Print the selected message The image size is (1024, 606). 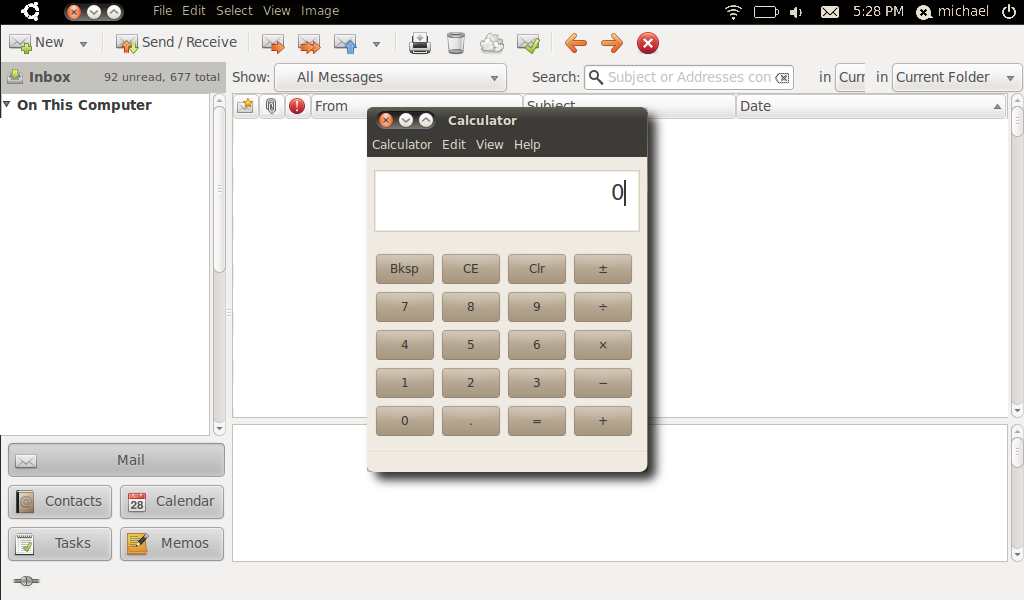coord(420,43)
